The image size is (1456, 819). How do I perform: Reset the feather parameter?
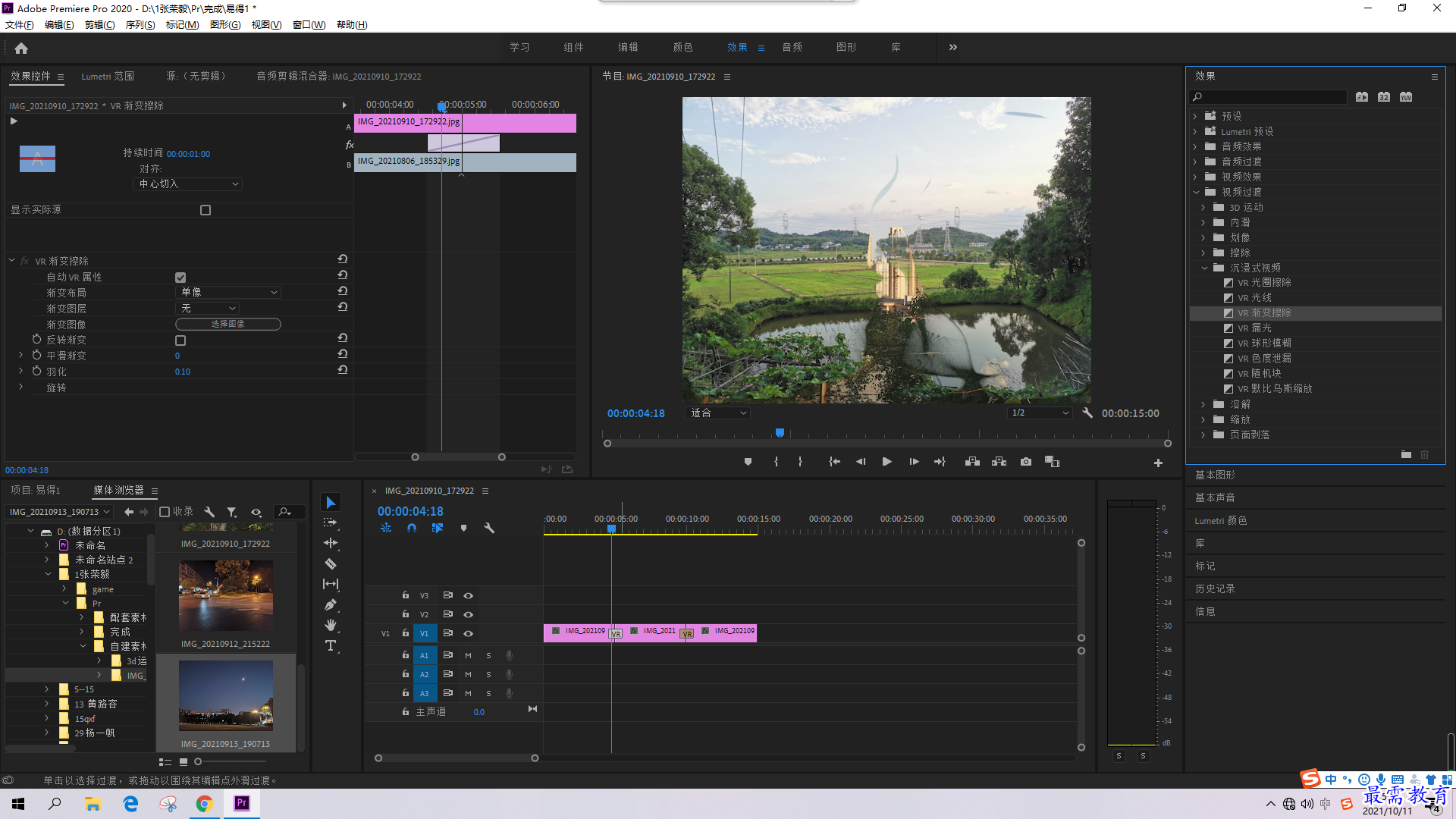point(343,370)
